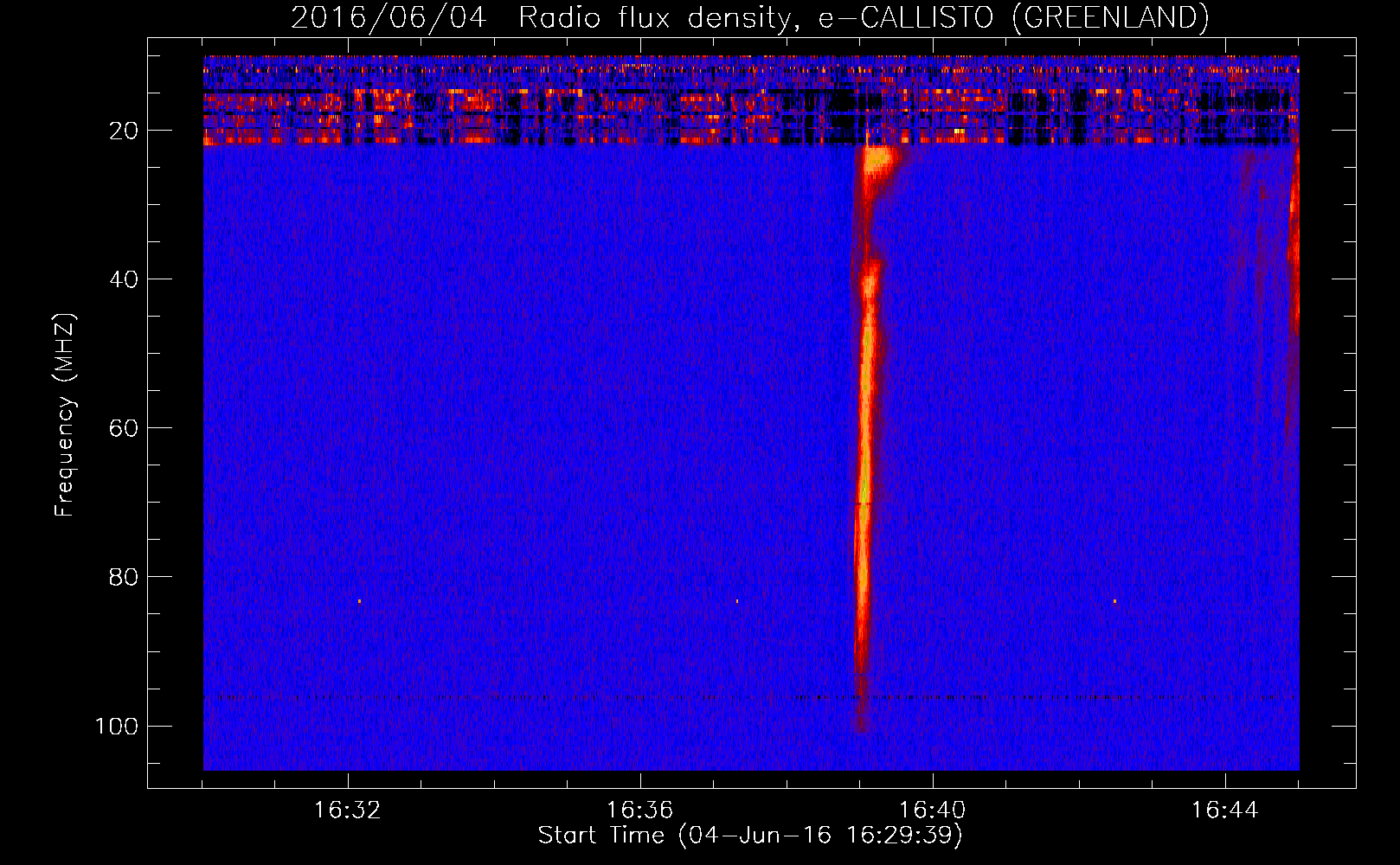Click the 16:32 time tick label

pos(348,811)
